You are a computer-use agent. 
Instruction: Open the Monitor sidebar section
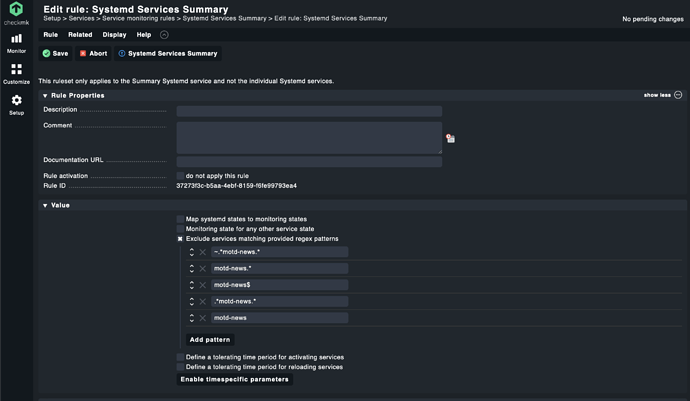tap(16, 41)
